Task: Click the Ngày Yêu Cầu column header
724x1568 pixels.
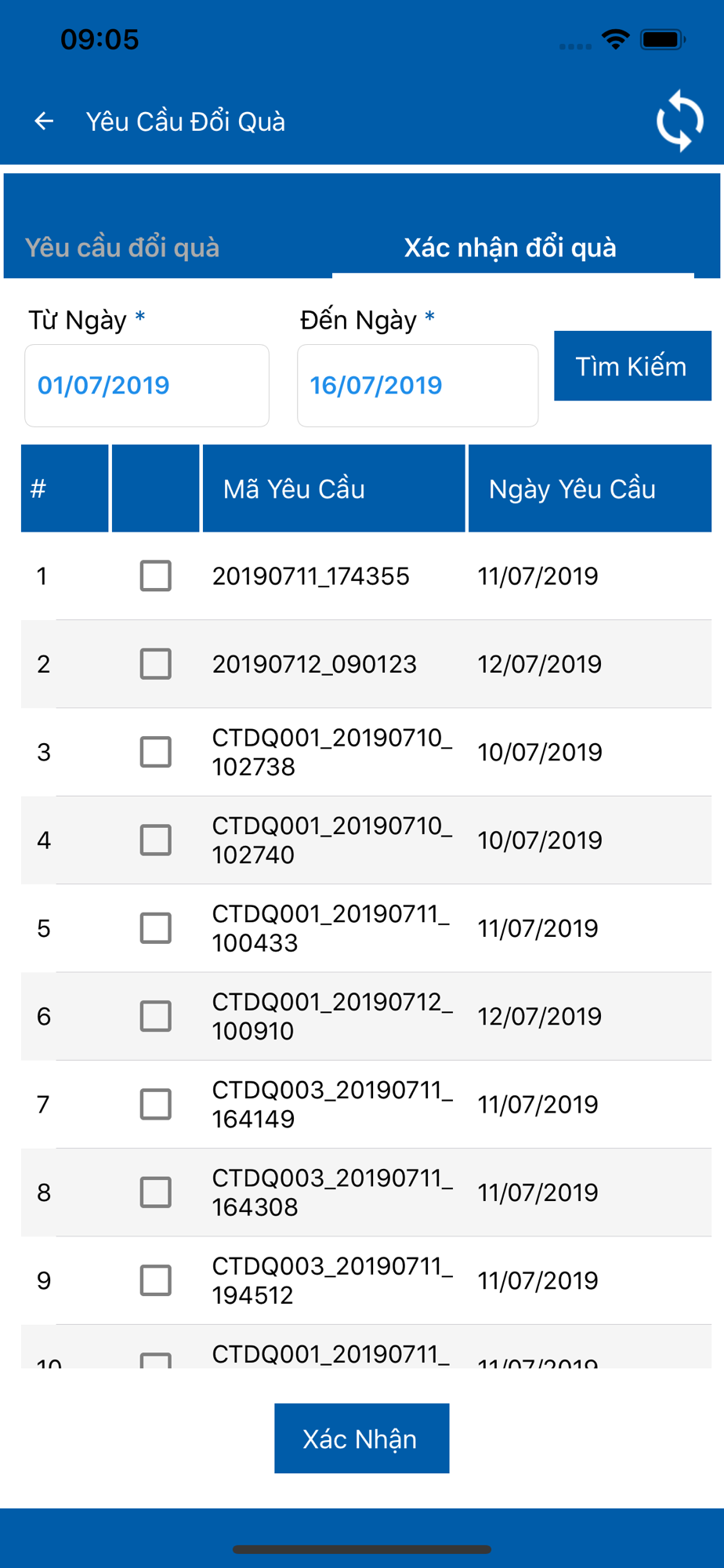Action: point(590,488)
